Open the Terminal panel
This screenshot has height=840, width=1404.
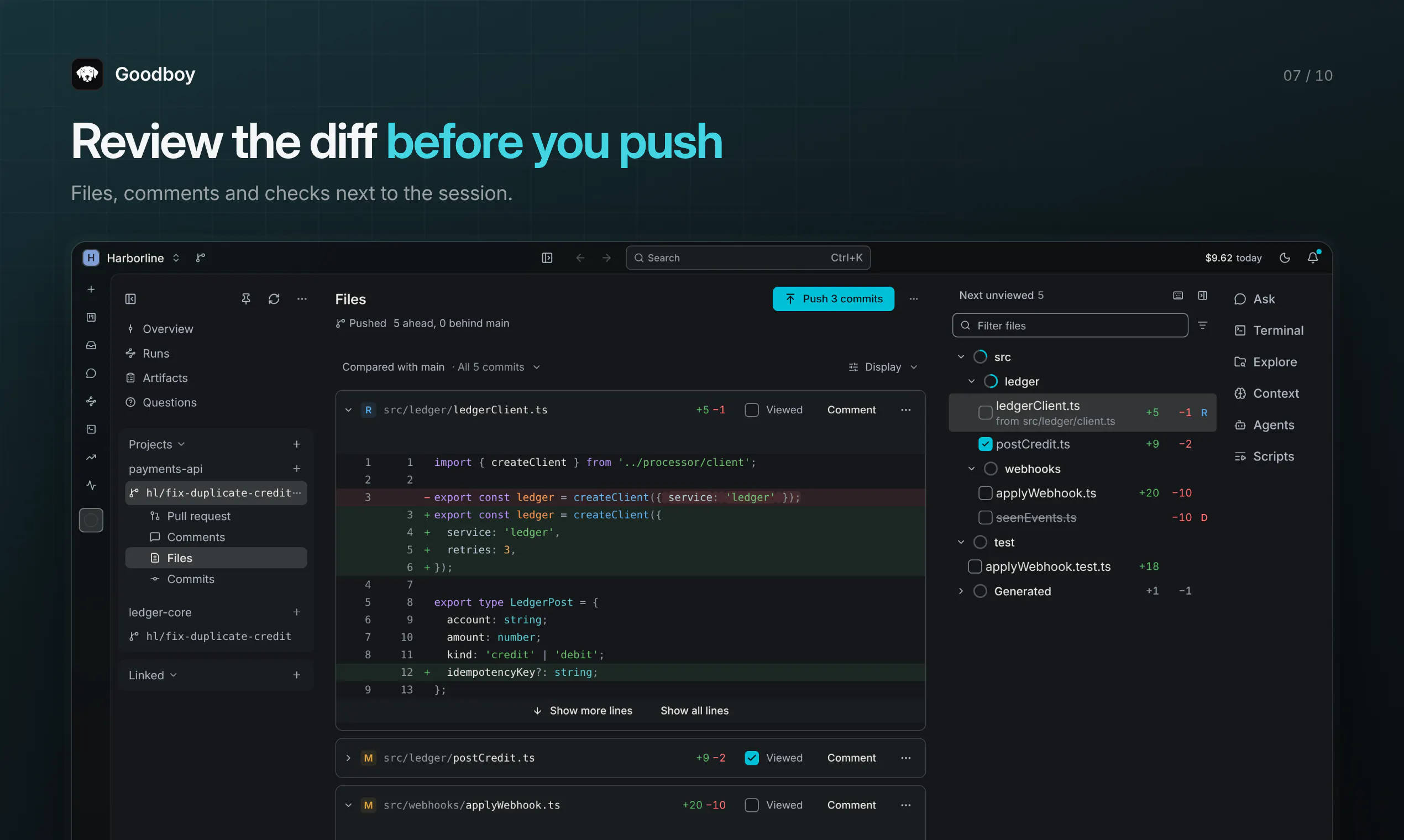pos(1268,330)
